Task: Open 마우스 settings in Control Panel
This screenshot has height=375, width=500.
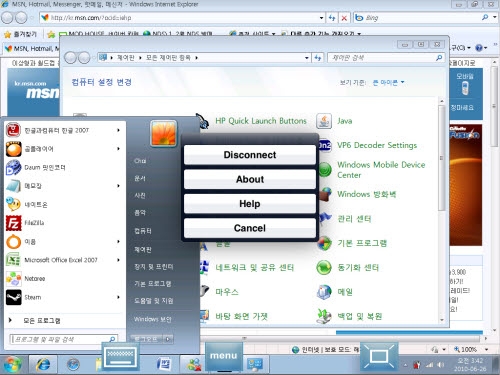Action: tap(227, 292)
